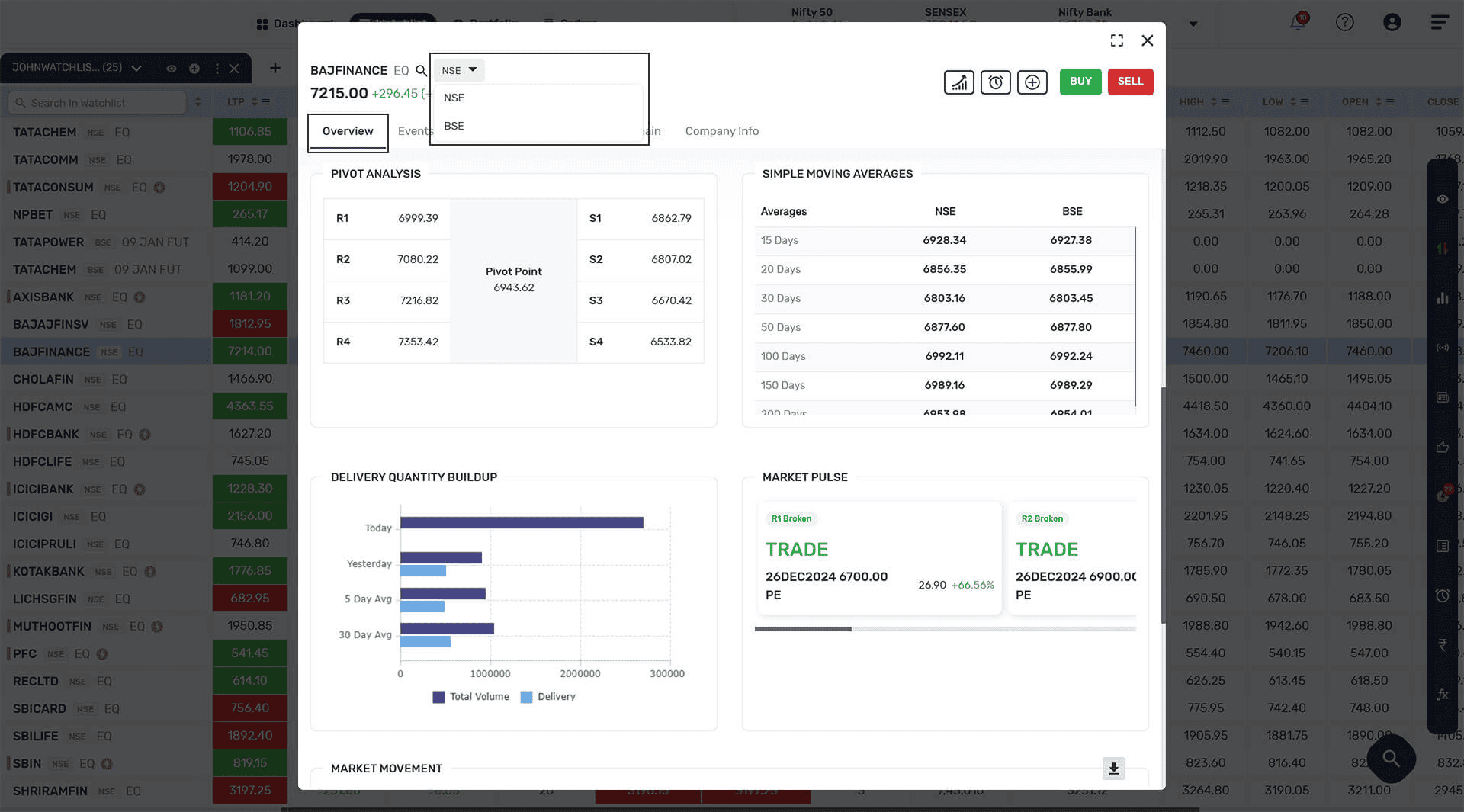Toggle the Delivery legend series
Viewport: 1464px width, 812px height.
pyautogui.click(x=548, y=697)
